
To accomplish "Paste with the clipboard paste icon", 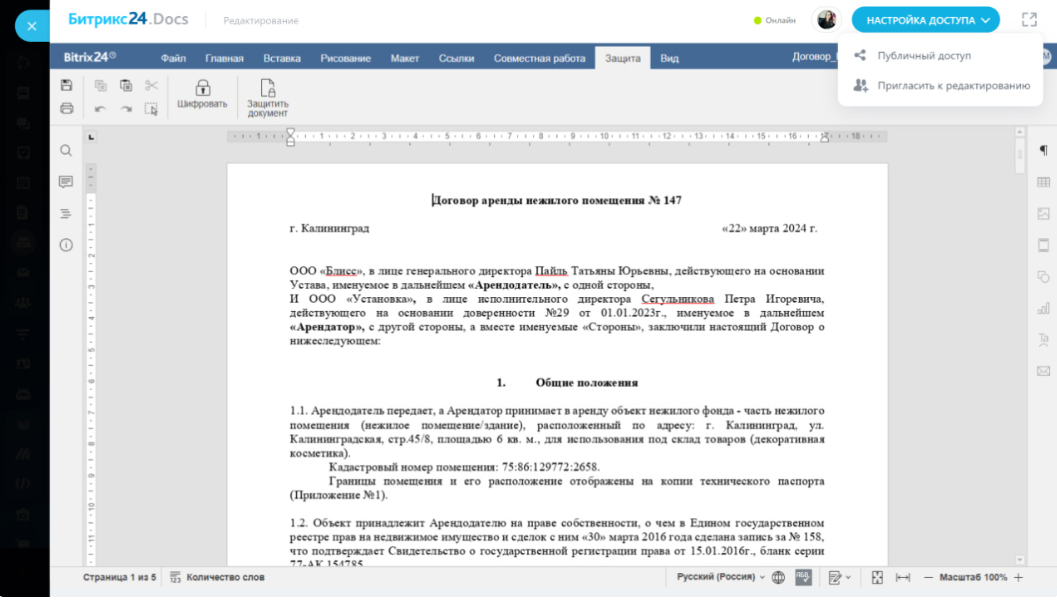I will (126, 86).
